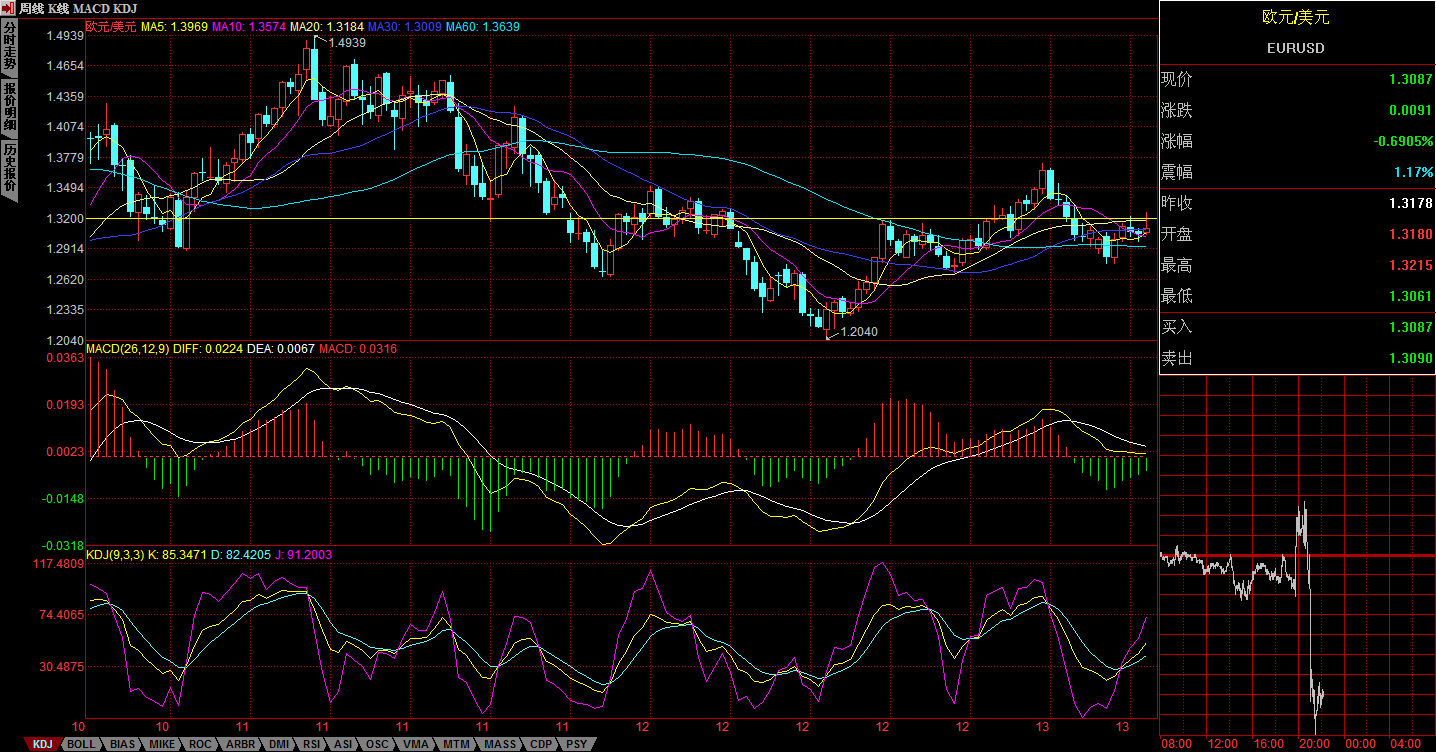
Task: Show the ARBR indicator
Action: pos(240,744)
